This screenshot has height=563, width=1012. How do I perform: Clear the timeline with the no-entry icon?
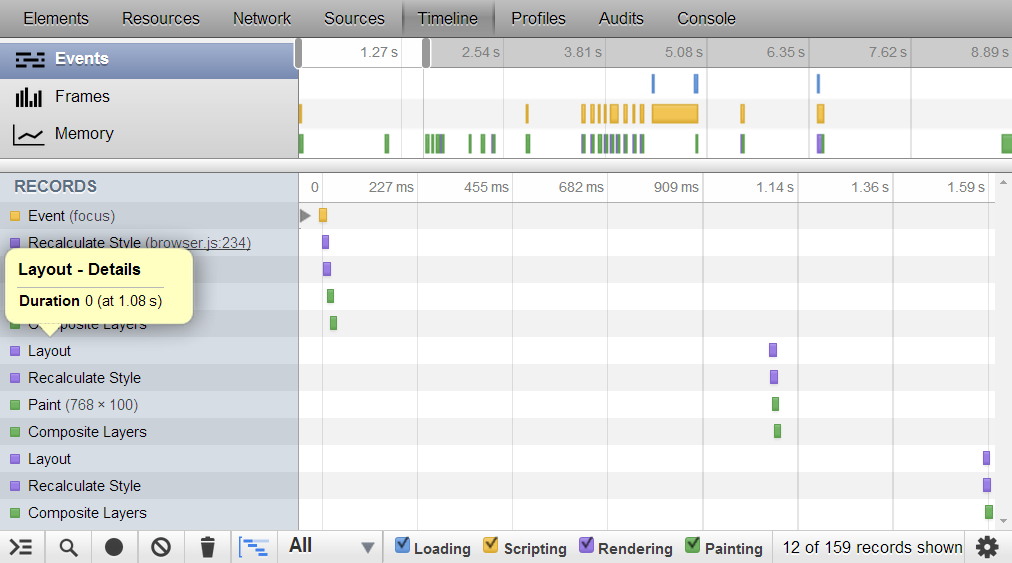pyautogui.click(x=161, y=547)
